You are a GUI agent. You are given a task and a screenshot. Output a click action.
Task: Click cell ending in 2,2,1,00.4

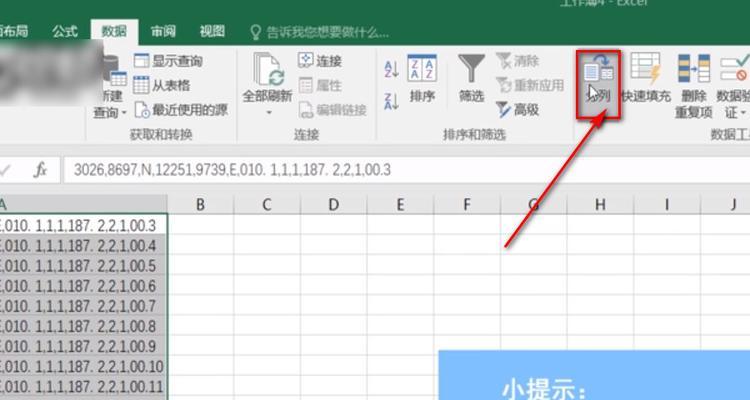(x=83, y=245)
